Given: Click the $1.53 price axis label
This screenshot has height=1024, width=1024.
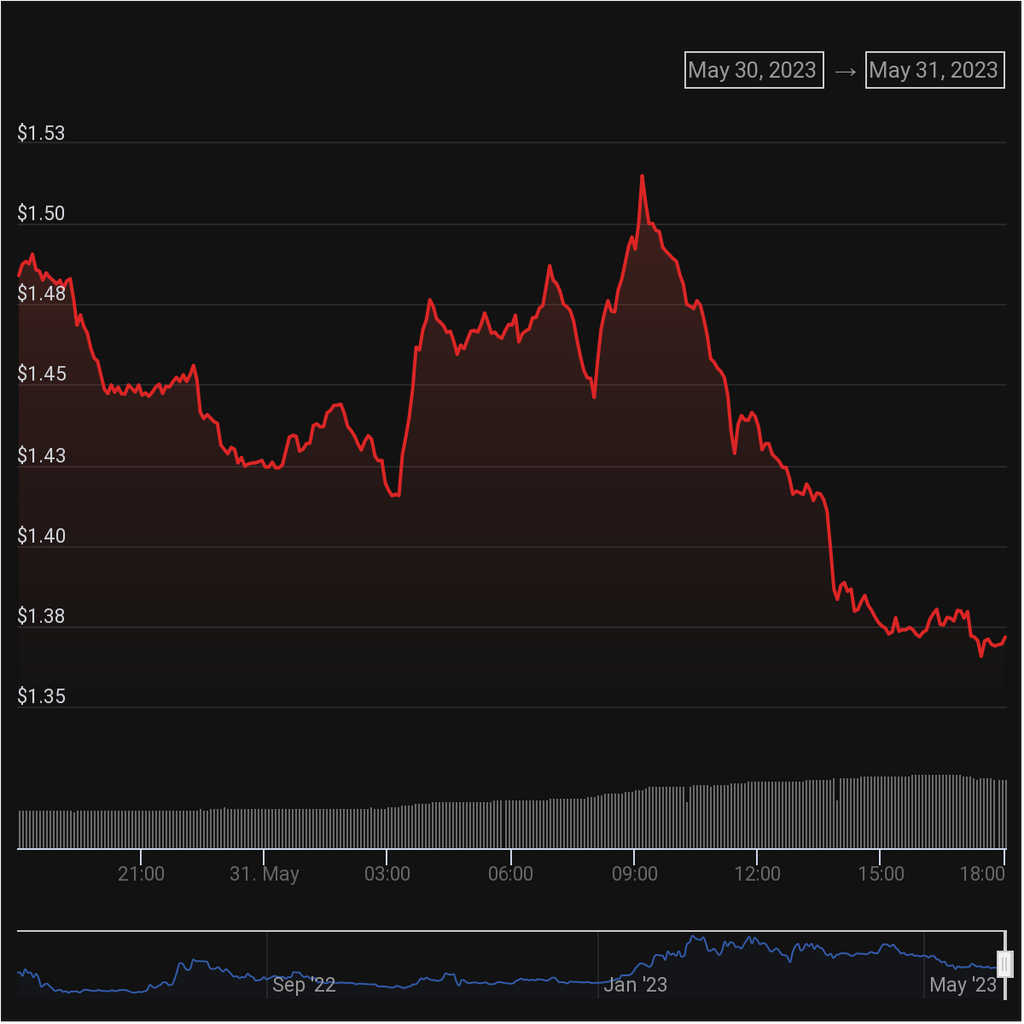Looking at the screenshot, I should (41, 133).
